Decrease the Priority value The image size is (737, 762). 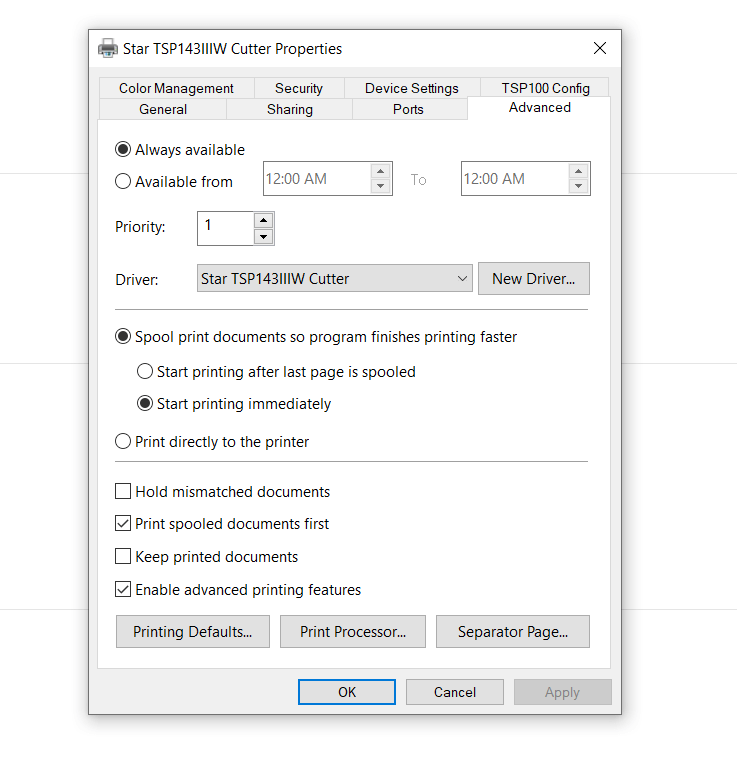pyautogui.click(x=263, y=237)
